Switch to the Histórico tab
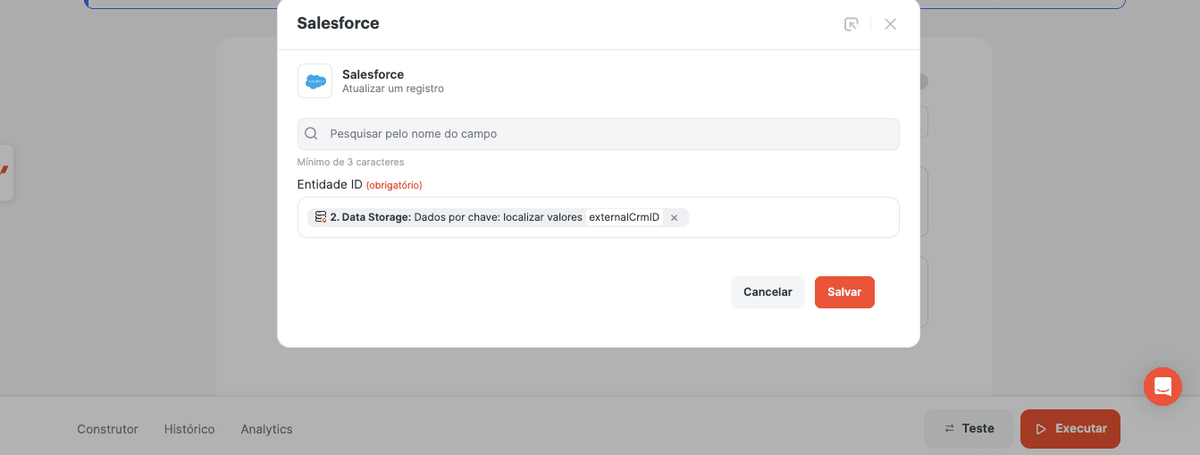 189,429
